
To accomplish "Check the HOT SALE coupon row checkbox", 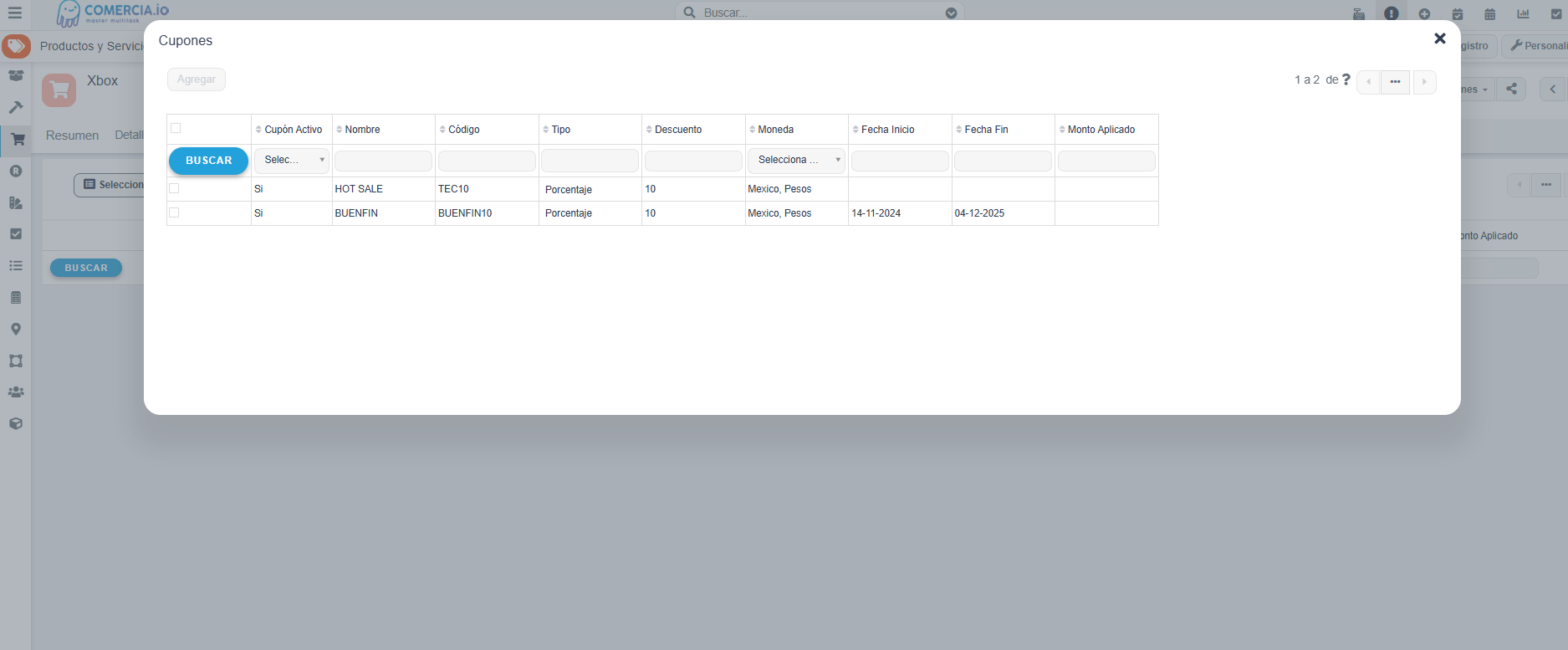I will point(174,188).
